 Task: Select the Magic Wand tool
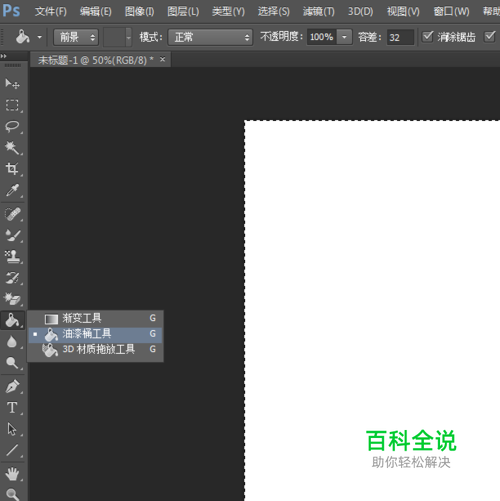point(12,148)
